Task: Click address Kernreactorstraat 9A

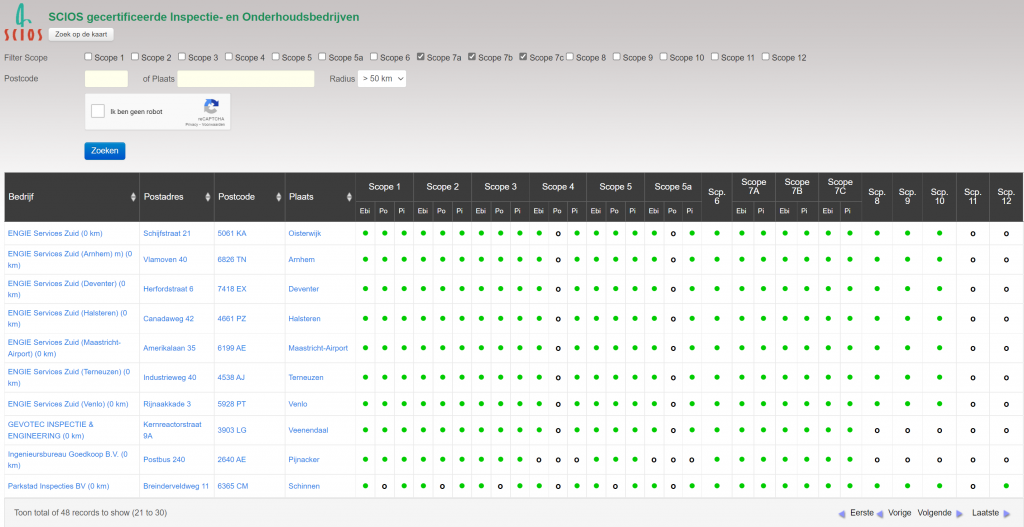Action: pyautogui.click(x=172, y=430)
